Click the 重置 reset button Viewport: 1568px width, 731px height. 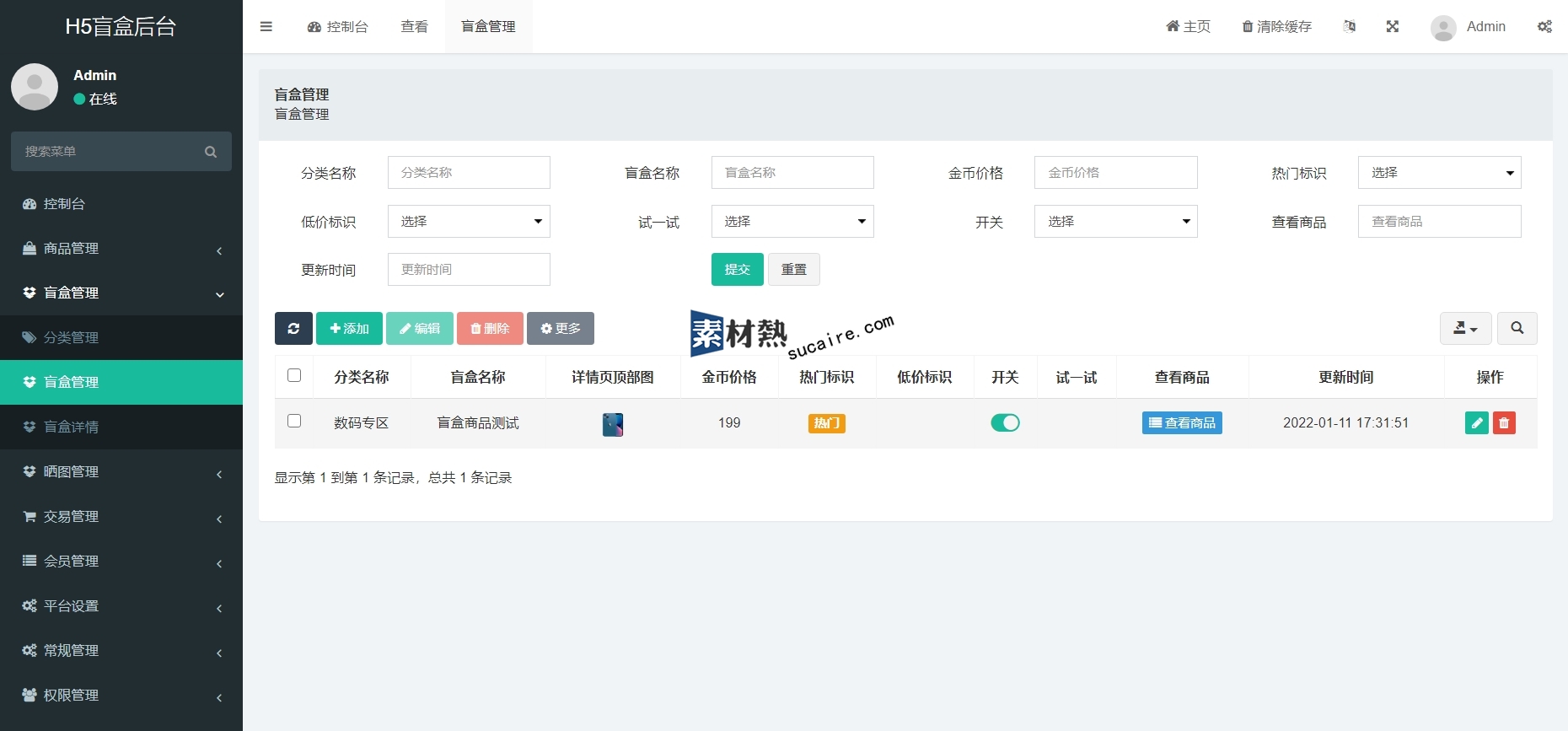793,269
